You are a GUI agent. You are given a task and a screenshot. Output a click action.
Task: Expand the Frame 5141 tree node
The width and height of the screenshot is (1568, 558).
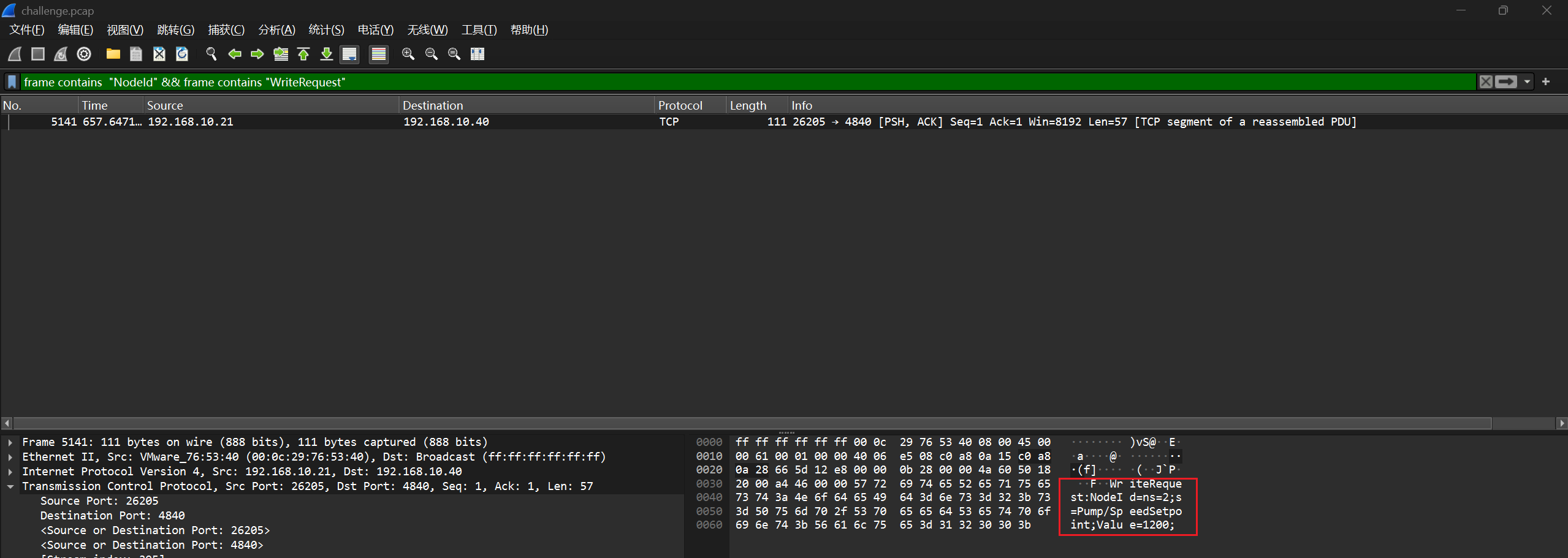(10, 442)
